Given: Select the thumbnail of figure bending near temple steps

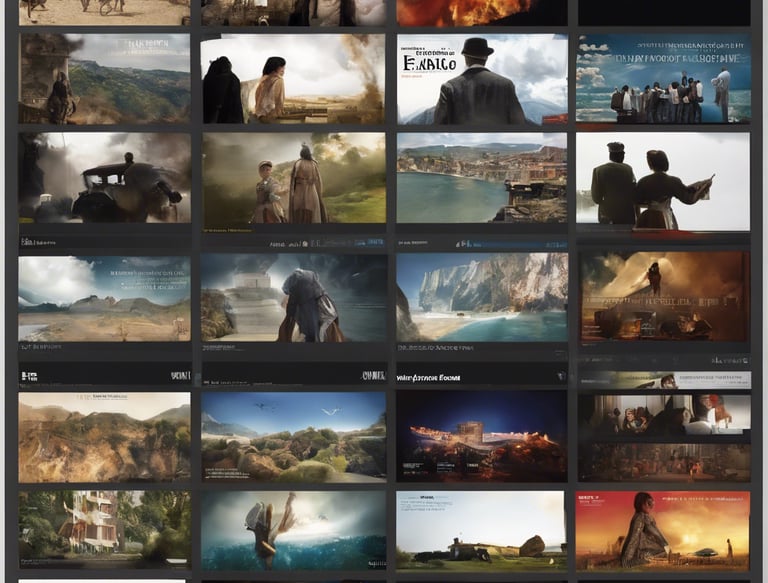Looking at the screenshot, I should point(294,297).
